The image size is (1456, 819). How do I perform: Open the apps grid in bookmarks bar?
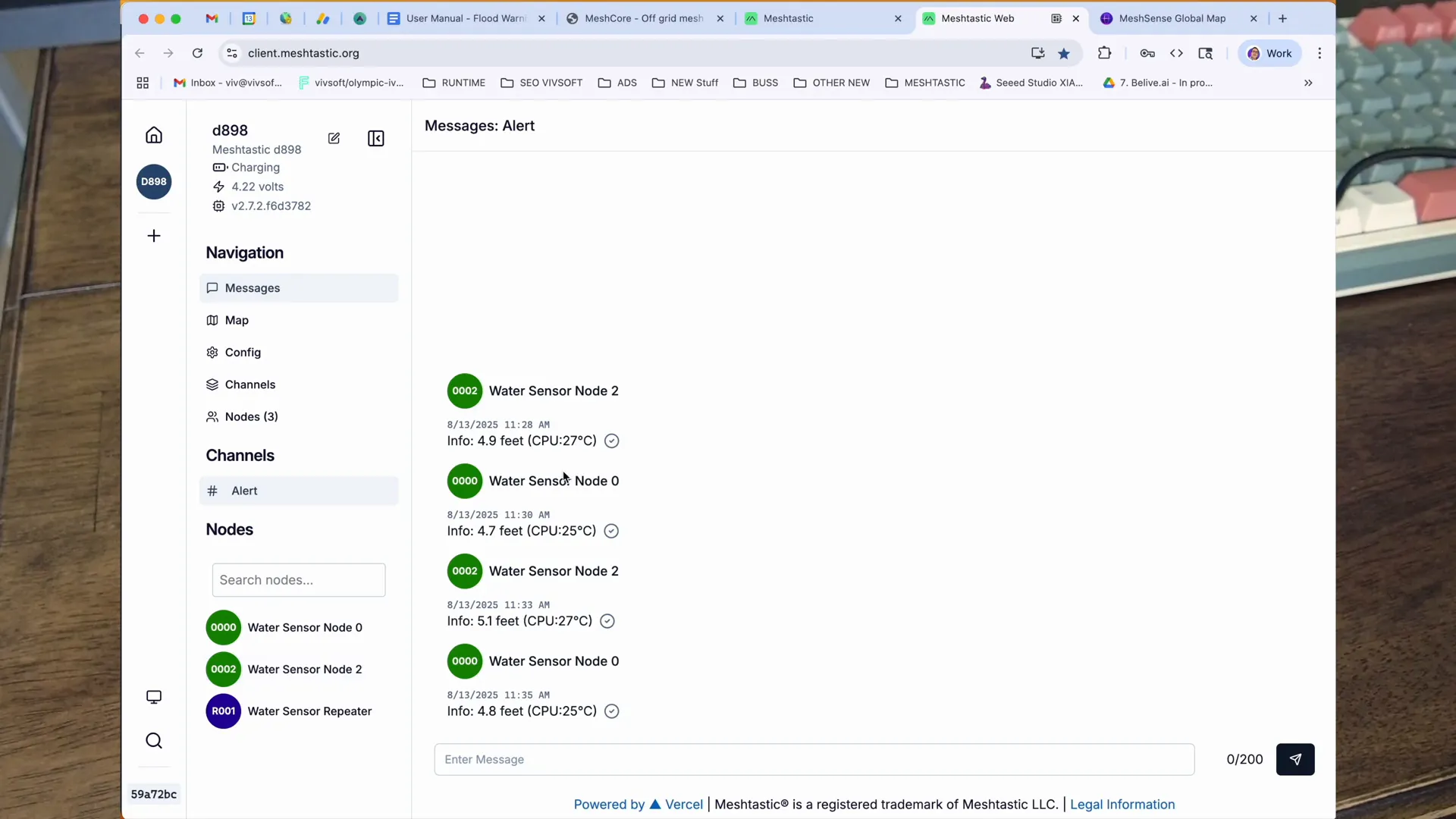click(143, 83)
